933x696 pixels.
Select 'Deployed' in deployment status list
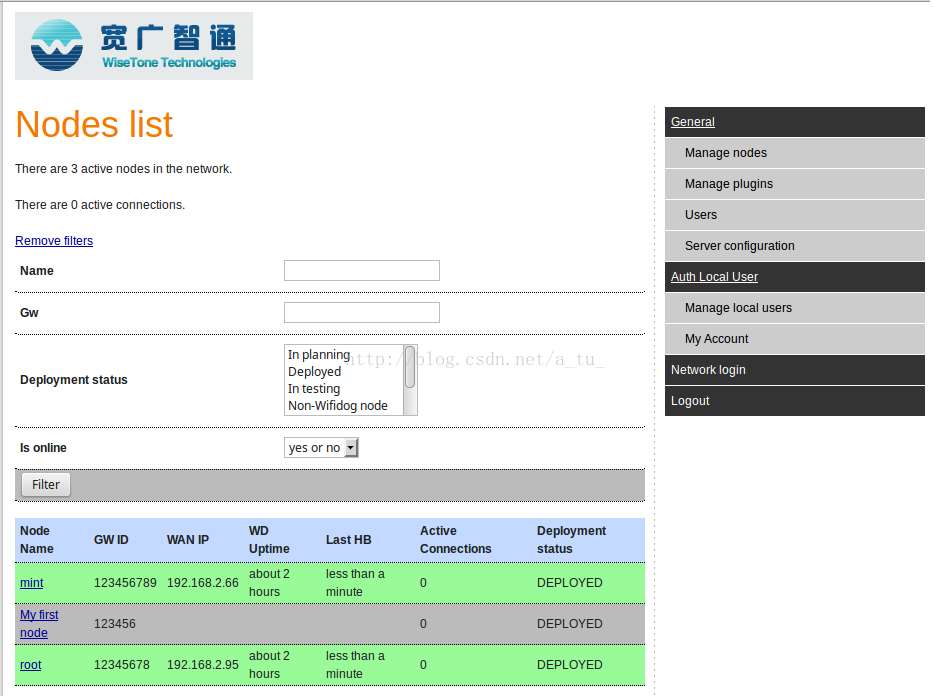coord(315,372)
